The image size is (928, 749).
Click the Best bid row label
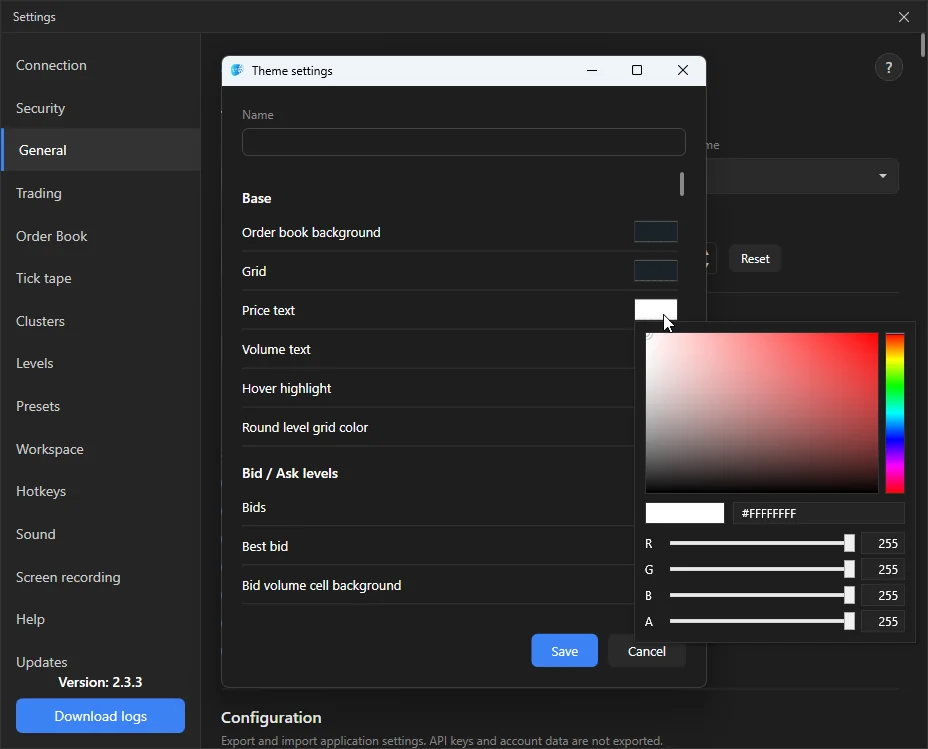coord(265,547)
